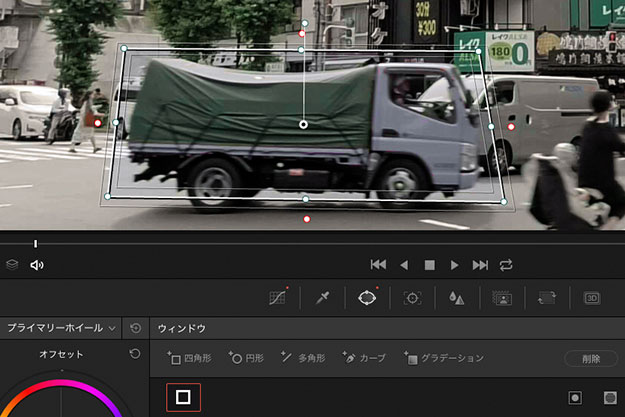
Task: Add a グラデーション gradient window
Action: (443, 358)
